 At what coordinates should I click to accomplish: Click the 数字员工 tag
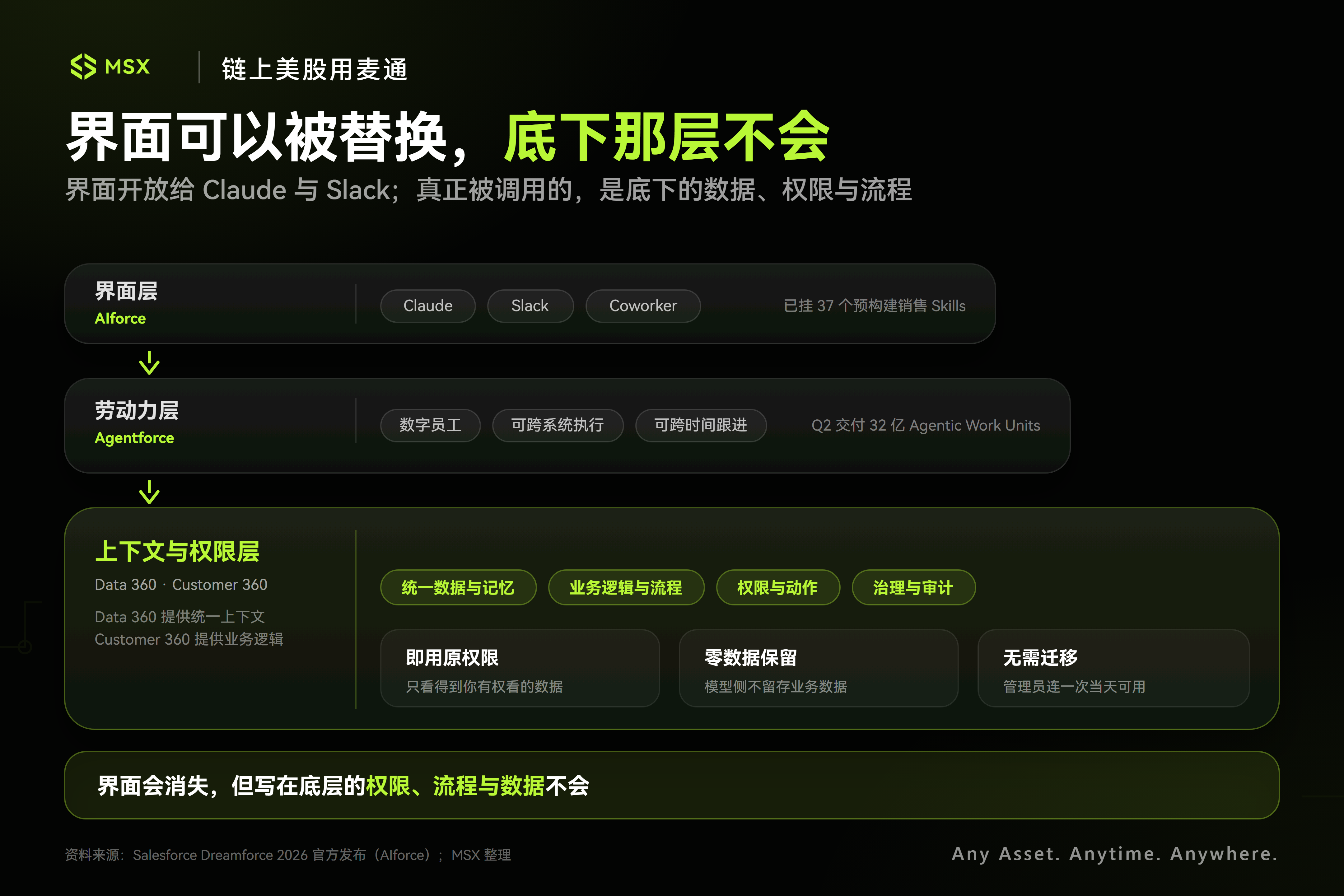[430, 425]
